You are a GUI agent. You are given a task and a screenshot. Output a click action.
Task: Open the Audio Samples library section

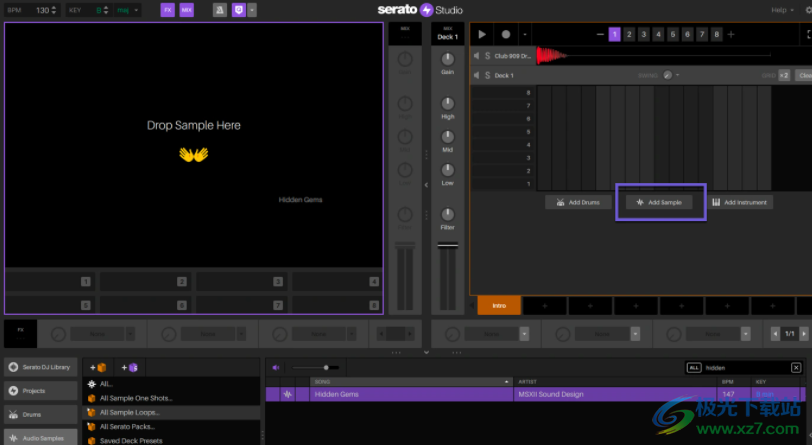(x=41, y=438)
